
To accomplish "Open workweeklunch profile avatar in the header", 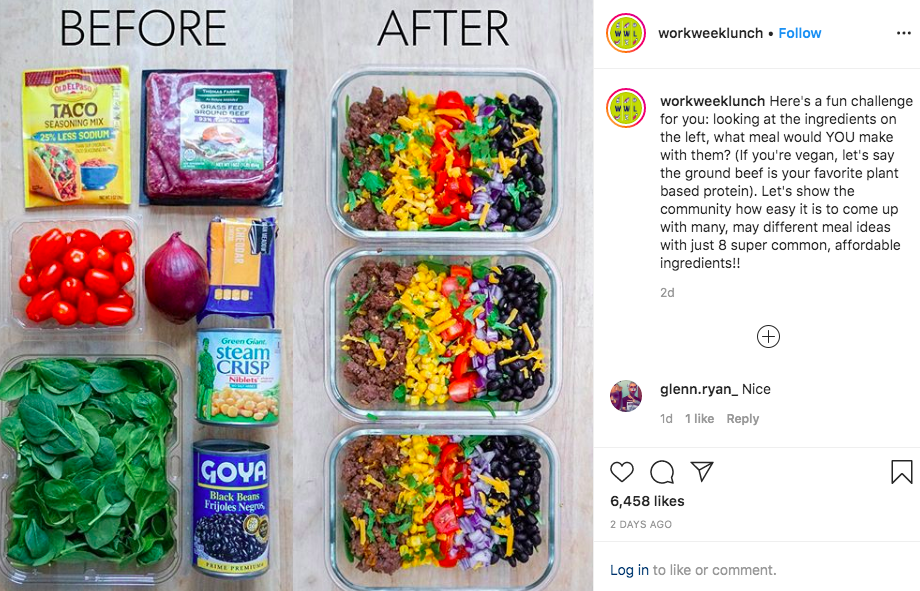I will coord(626,33).
